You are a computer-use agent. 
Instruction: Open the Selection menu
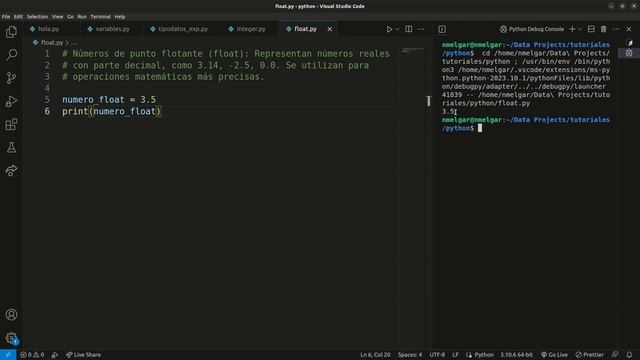tap(37, 17)
